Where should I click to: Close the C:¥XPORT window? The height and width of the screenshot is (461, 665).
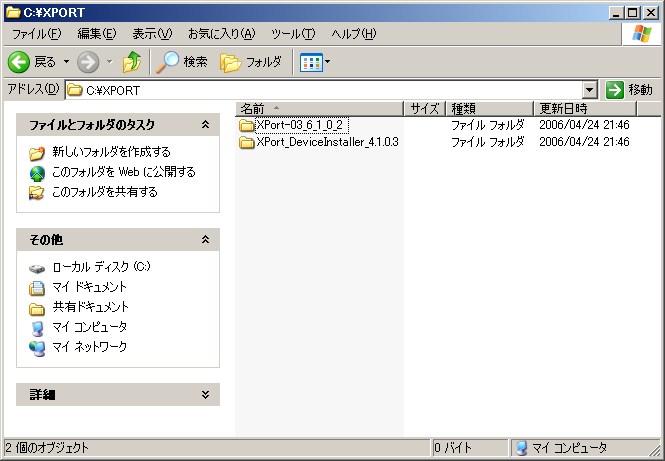pos(651,13)
